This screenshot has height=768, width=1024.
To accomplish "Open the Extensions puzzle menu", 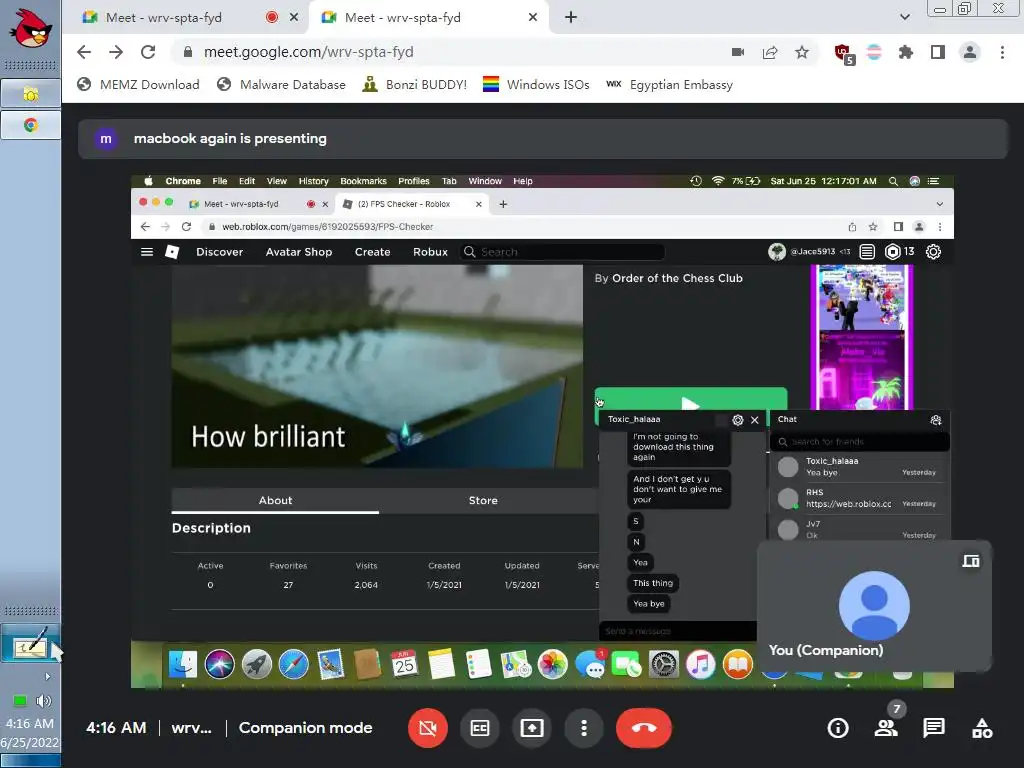I will (906, 52).
